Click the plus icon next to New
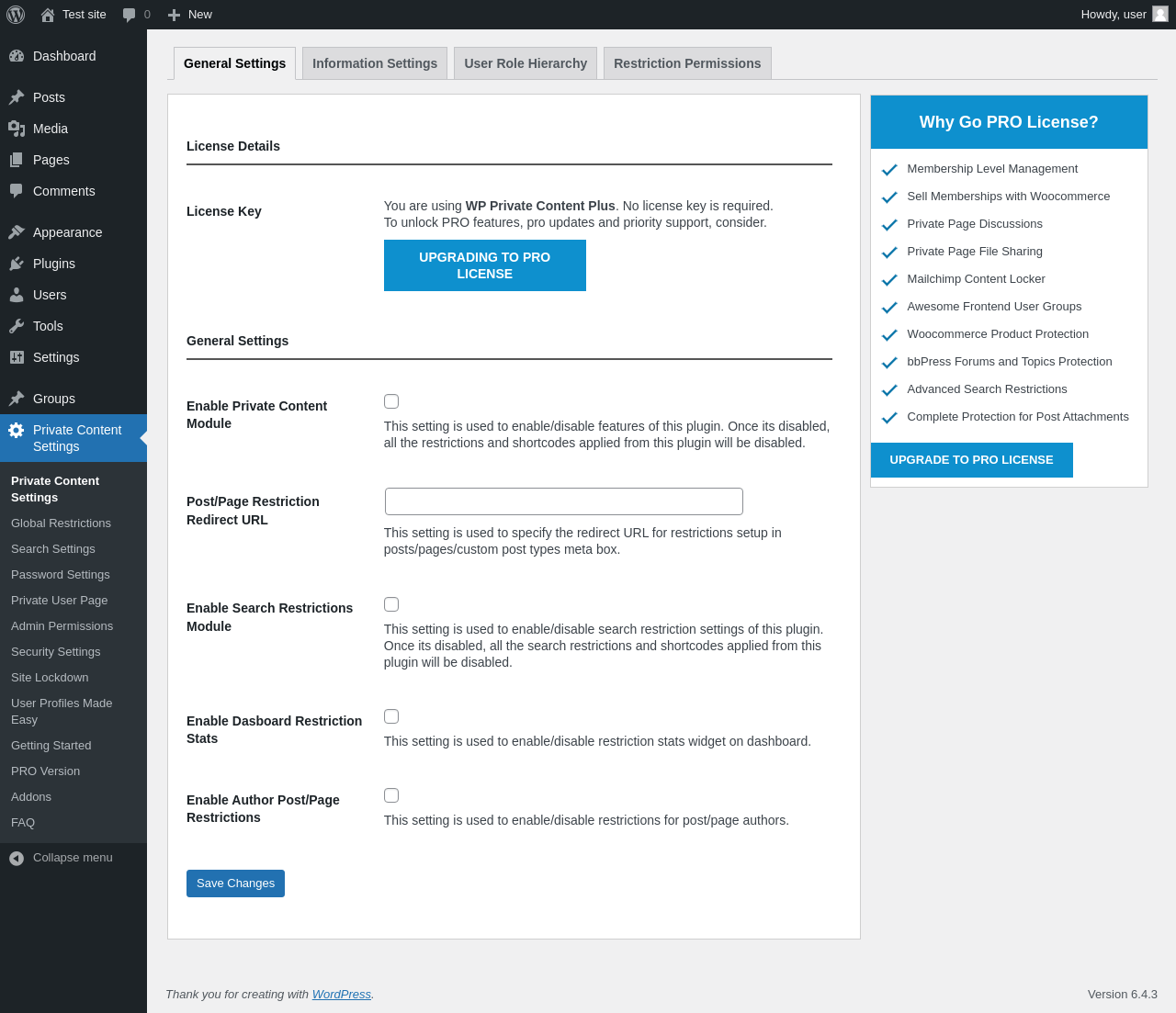 click(174, 15)
